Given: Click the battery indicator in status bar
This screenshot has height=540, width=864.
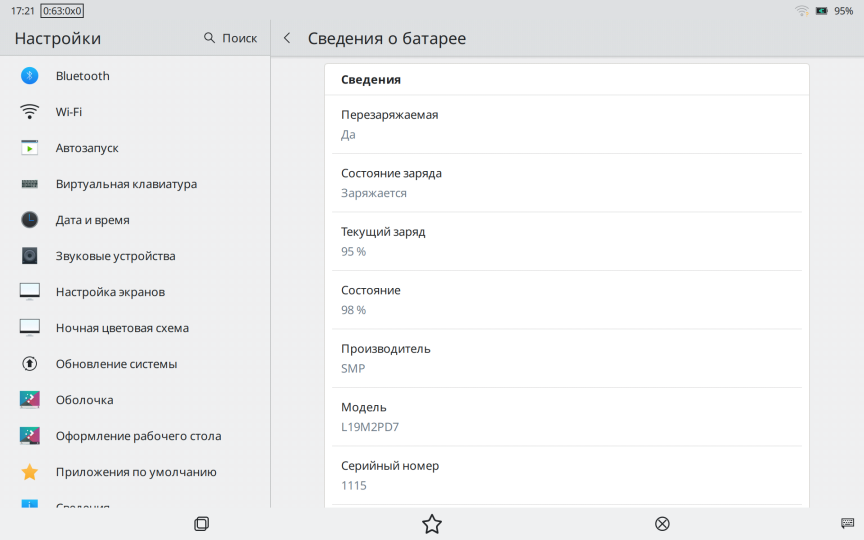Looking at the screenshot, I should click(x=821, y=11).
